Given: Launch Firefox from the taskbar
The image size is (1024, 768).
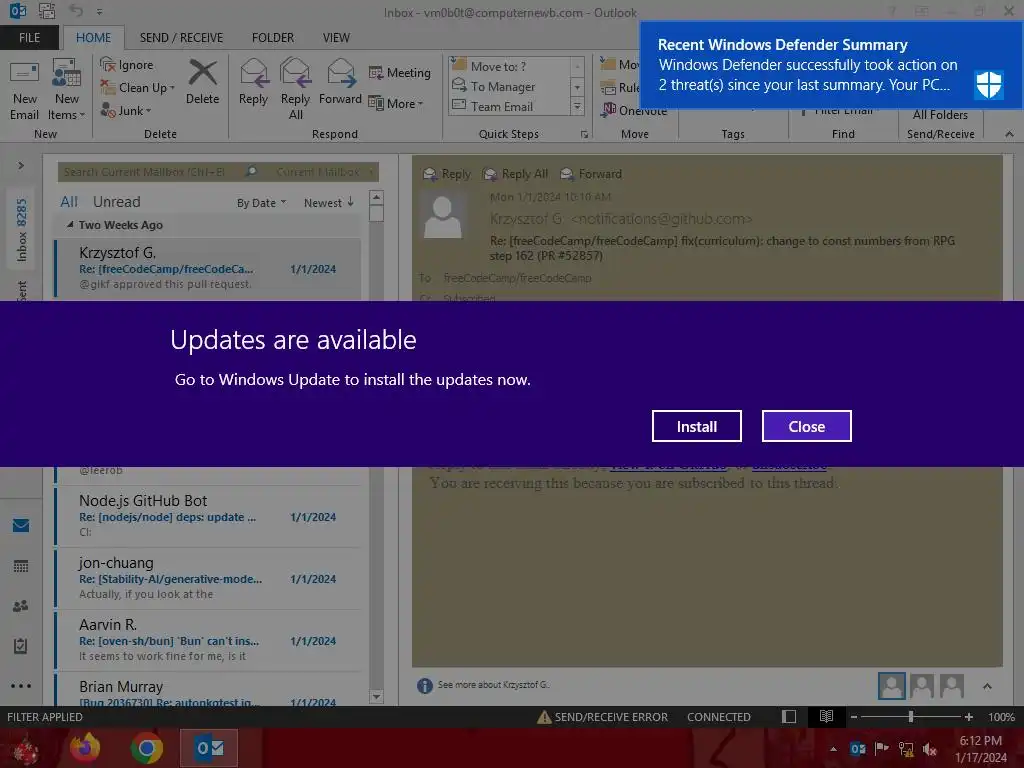Looking at the screenshot, I should point(85,748).
